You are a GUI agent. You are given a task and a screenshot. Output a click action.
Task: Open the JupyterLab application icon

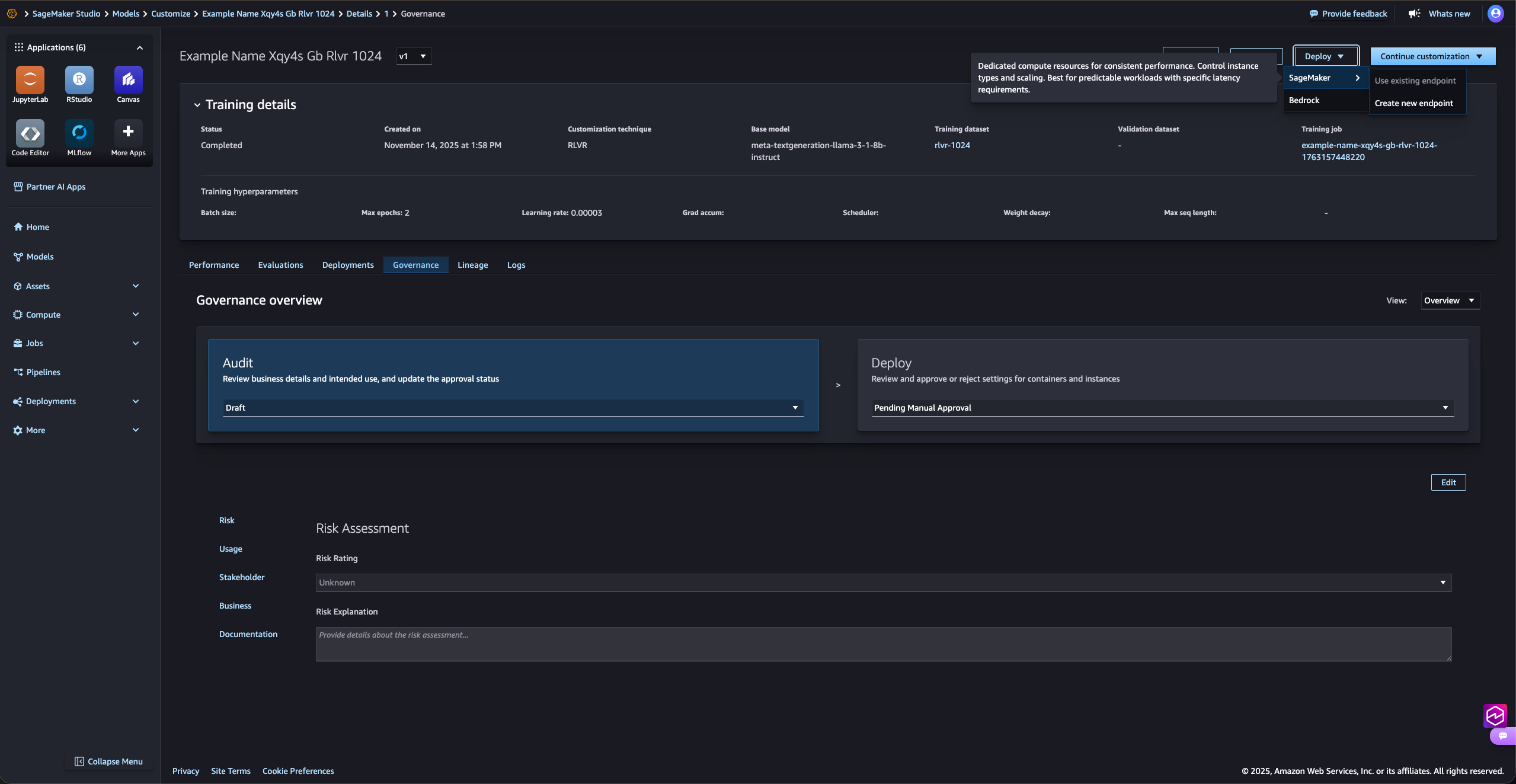pos(30,80)
